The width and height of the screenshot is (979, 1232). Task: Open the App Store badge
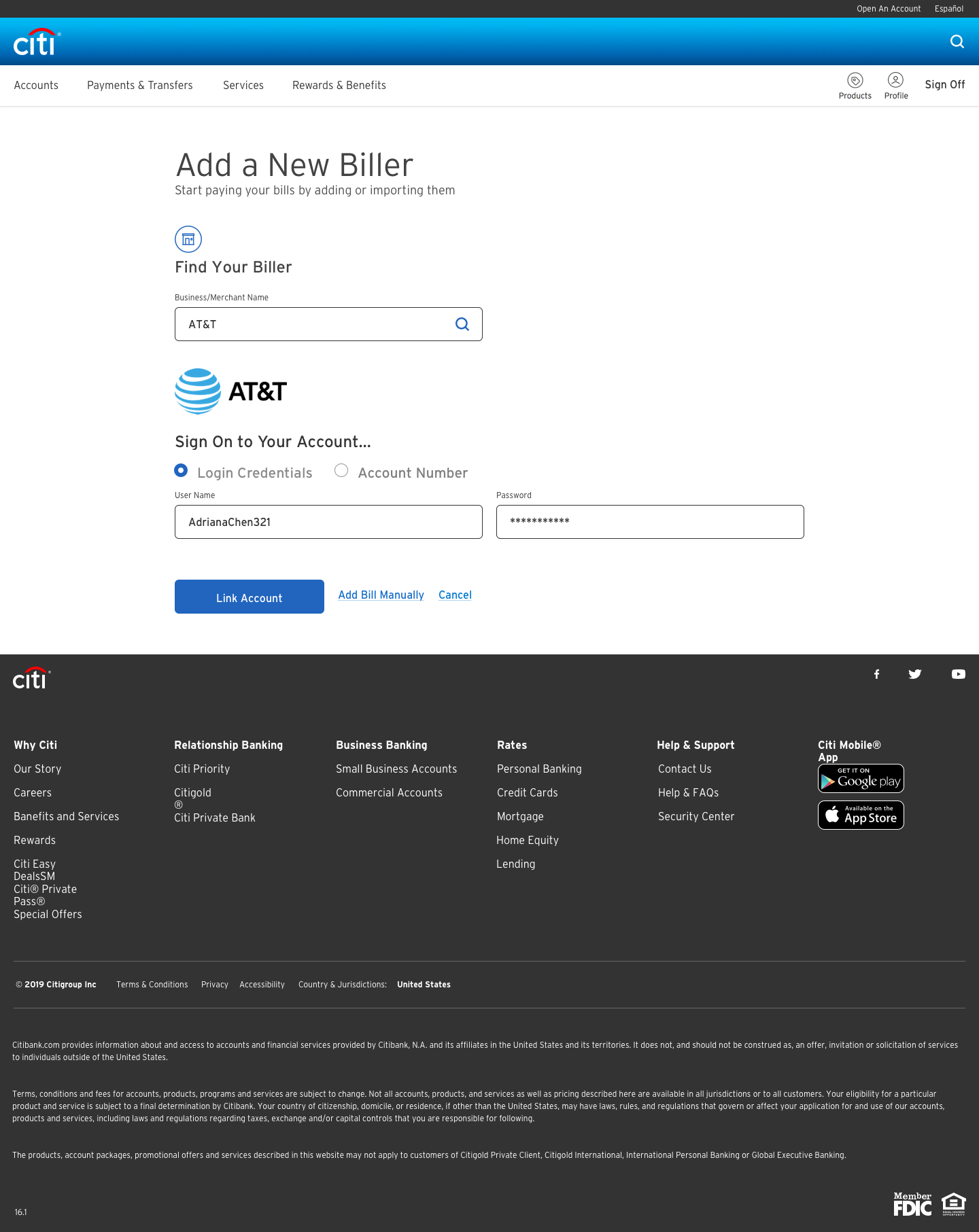(x=861, y=815)
